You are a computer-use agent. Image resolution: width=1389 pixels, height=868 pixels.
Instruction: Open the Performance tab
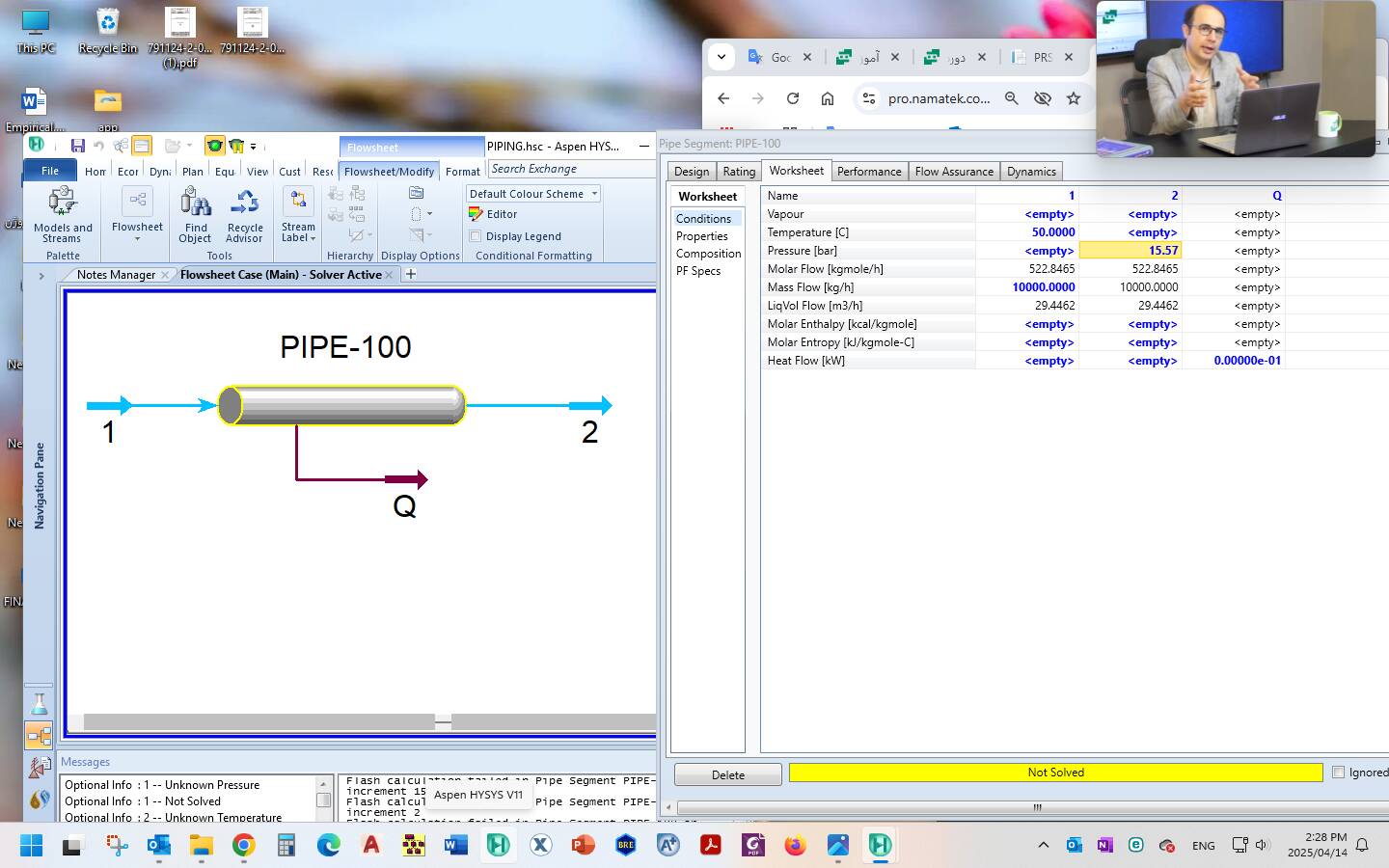869,172
